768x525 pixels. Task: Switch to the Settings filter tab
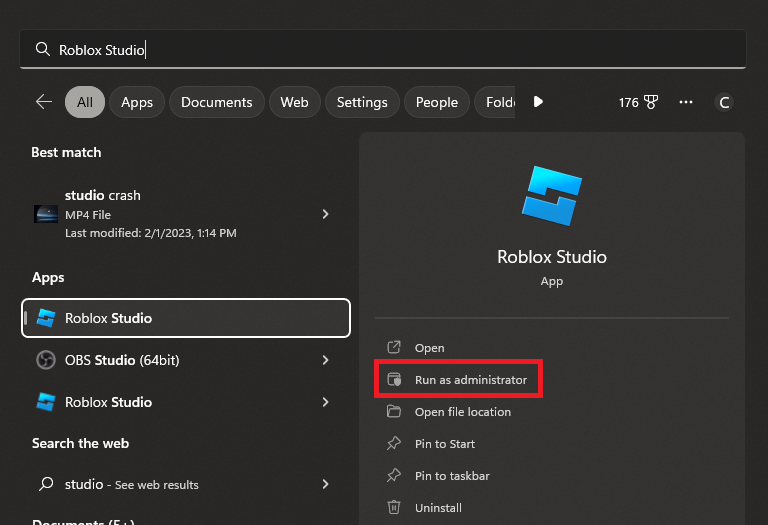(362, 102)
